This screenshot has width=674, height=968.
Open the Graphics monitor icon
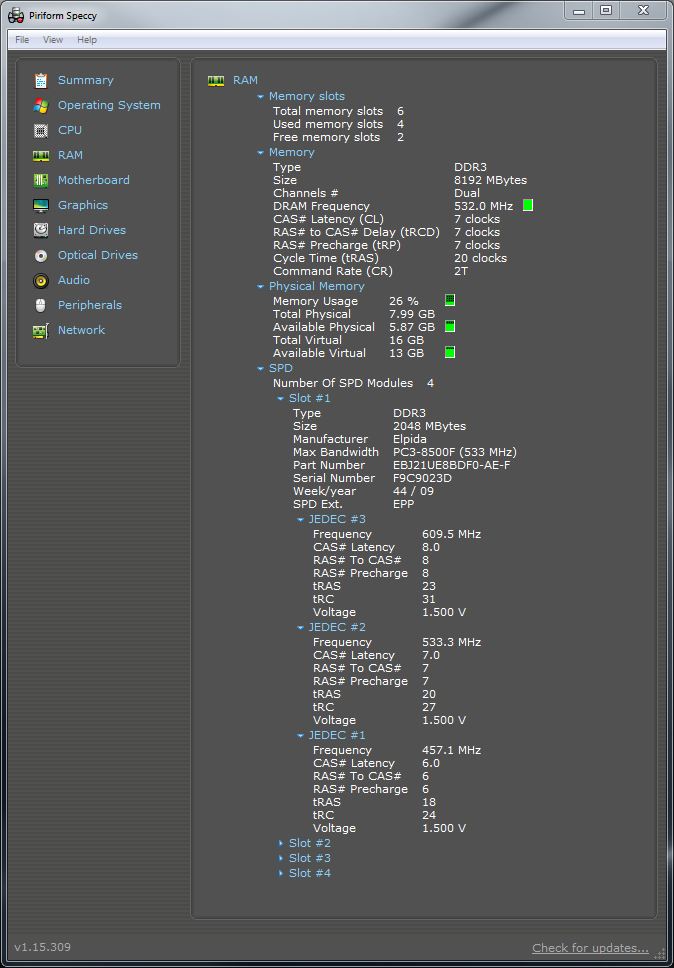point(41,205)
